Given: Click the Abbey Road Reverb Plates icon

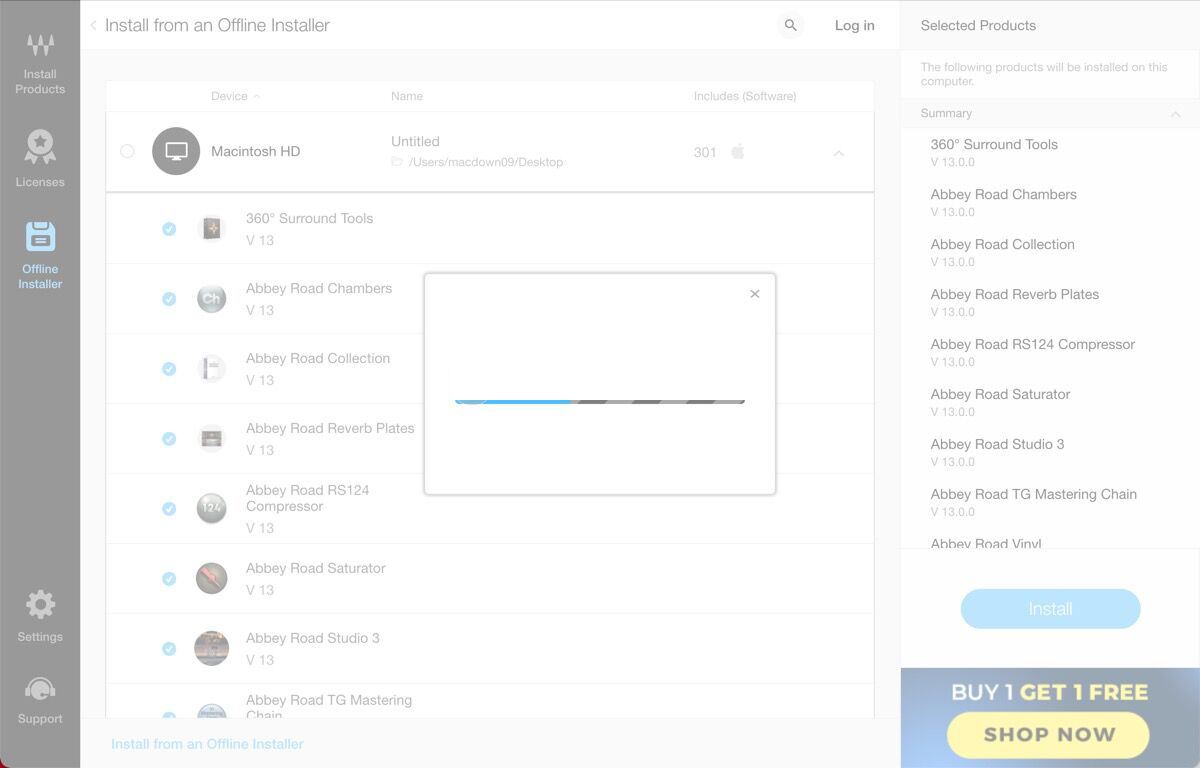Looking at the screenshot, I should tap(211, 438).
